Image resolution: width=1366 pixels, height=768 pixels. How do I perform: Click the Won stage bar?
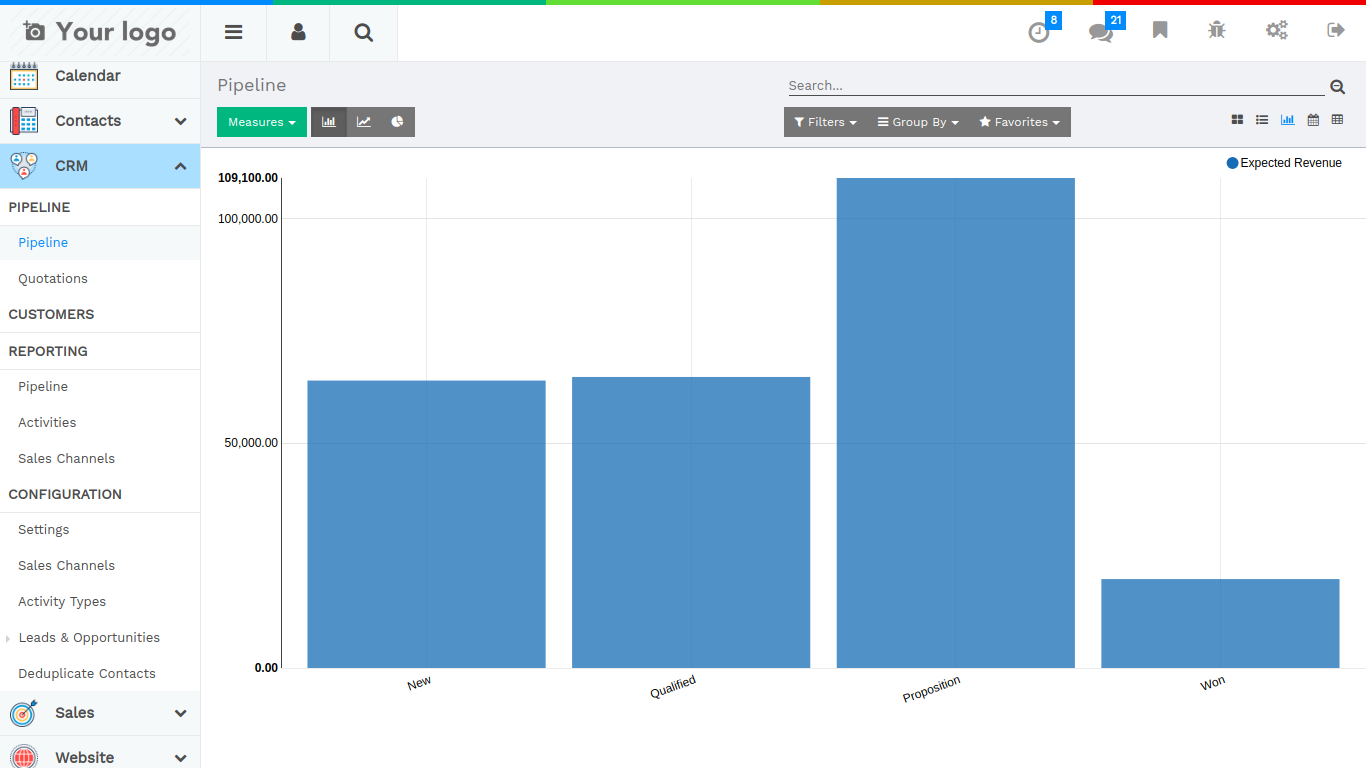coord(1220,623)
